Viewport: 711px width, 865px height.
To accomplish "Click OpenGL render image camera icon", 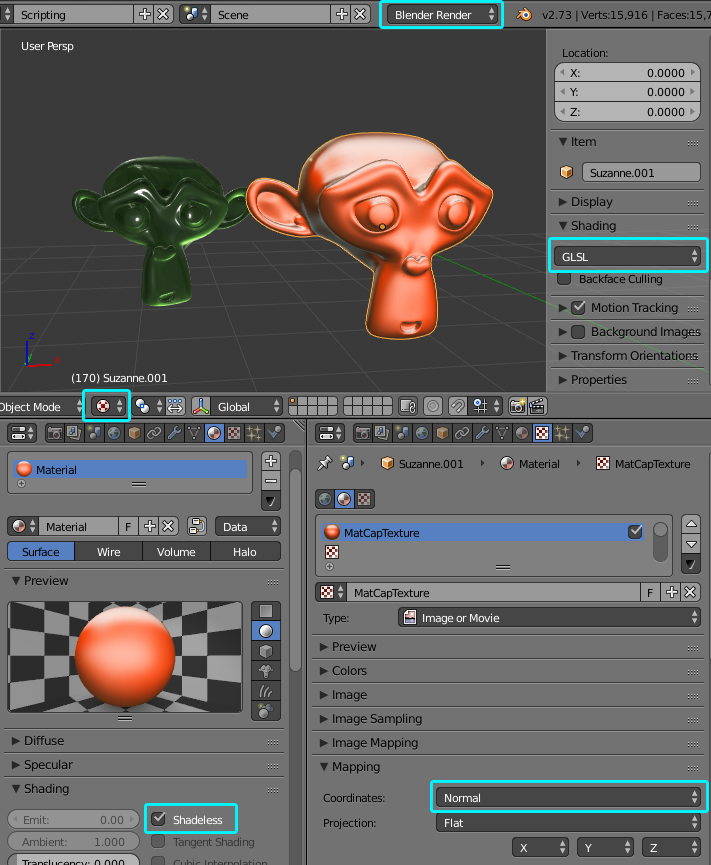I will pyautogui.click(x=517, y=407).
